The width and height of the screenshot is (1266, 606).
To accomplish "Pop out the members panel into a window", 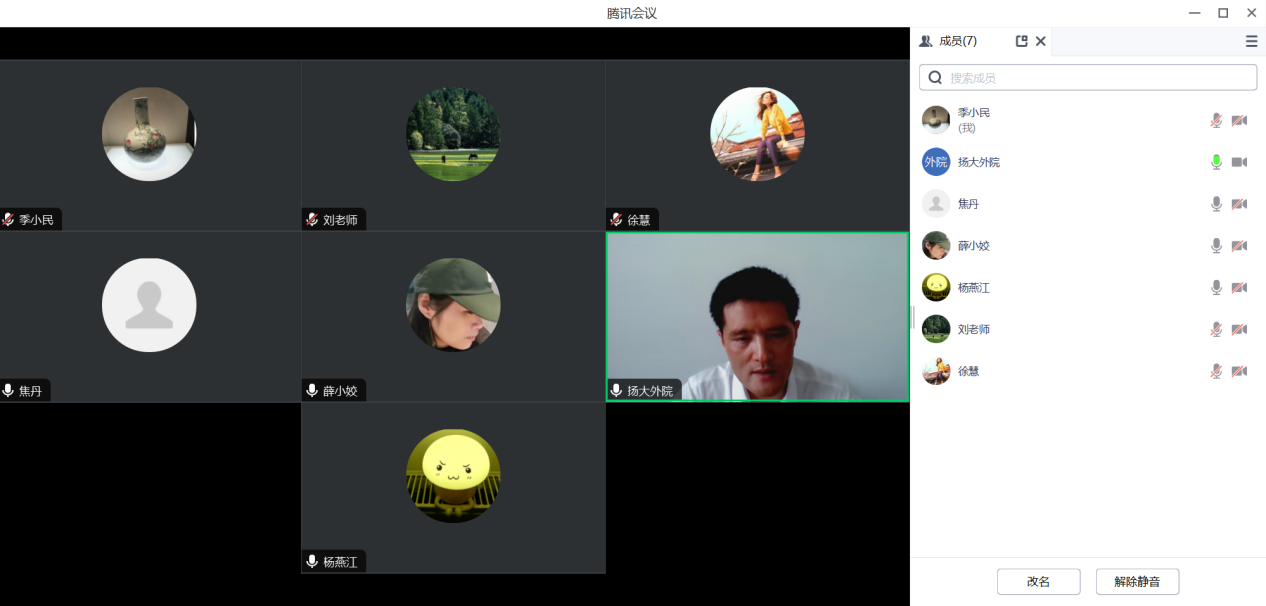I will click(1021, 41).
